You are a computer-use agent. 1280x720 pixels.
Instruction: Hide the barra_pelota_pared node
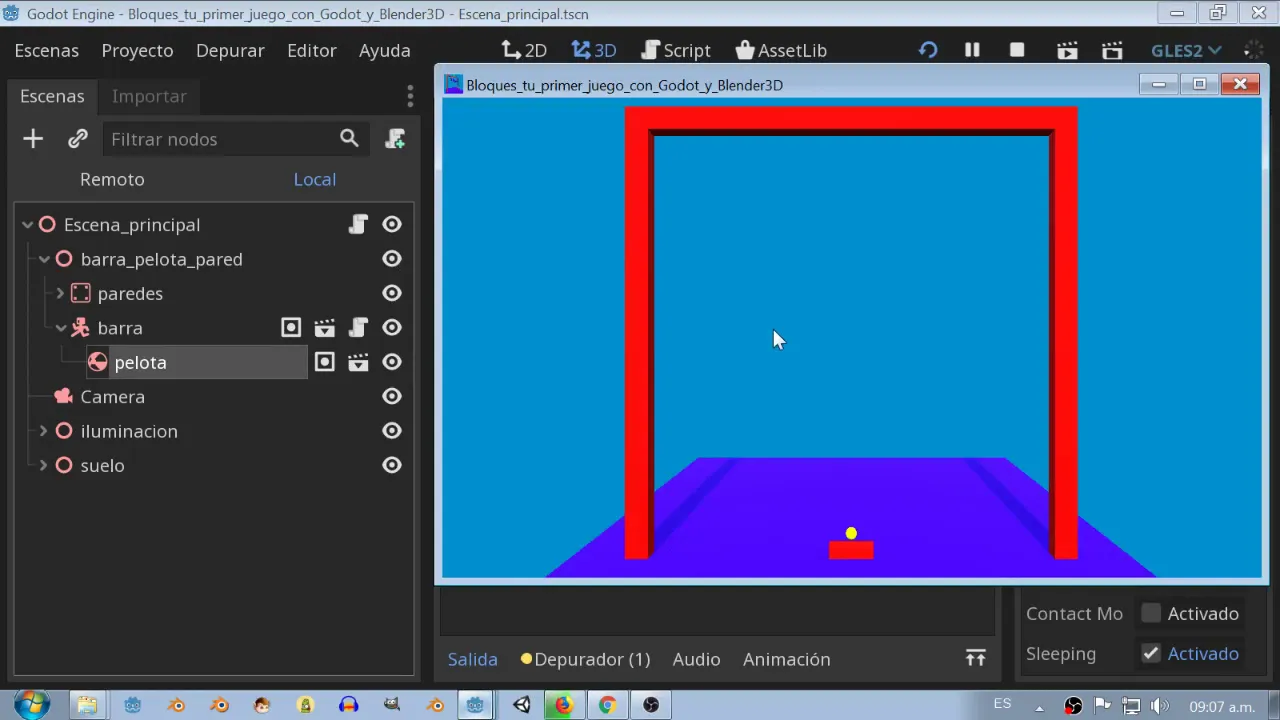(x=392, y=259)
